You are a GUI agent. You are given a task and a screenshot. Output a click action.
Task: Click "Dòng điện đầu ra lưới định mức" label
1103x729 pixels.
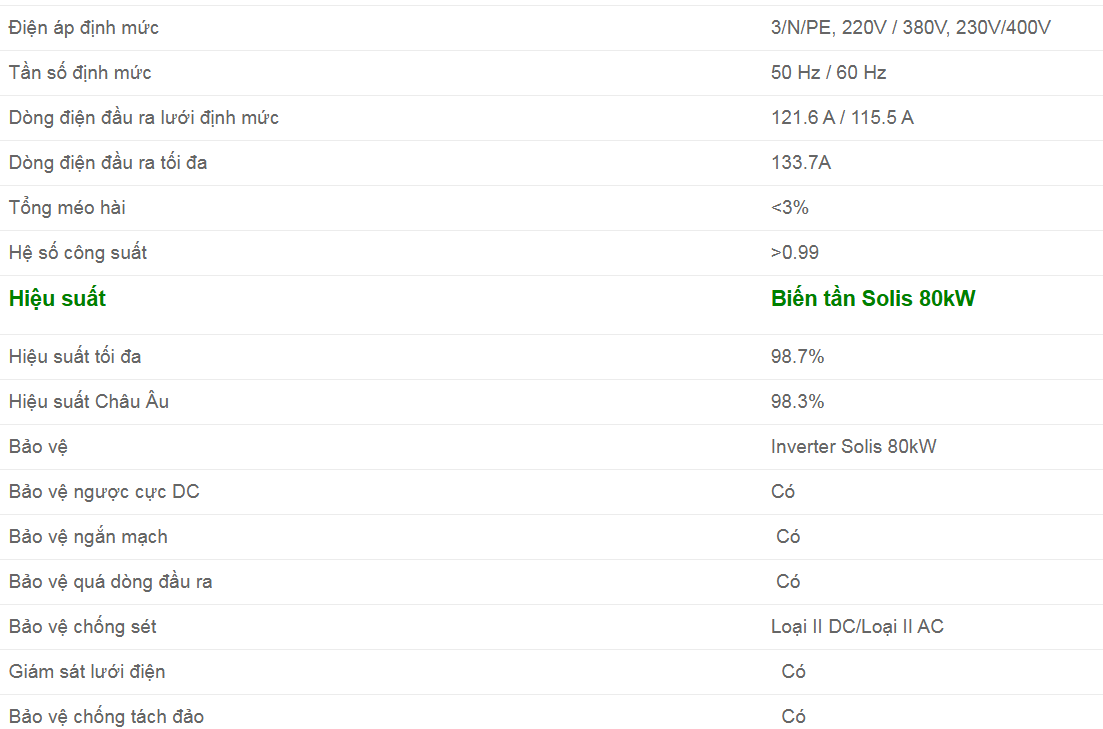[144, 118]
